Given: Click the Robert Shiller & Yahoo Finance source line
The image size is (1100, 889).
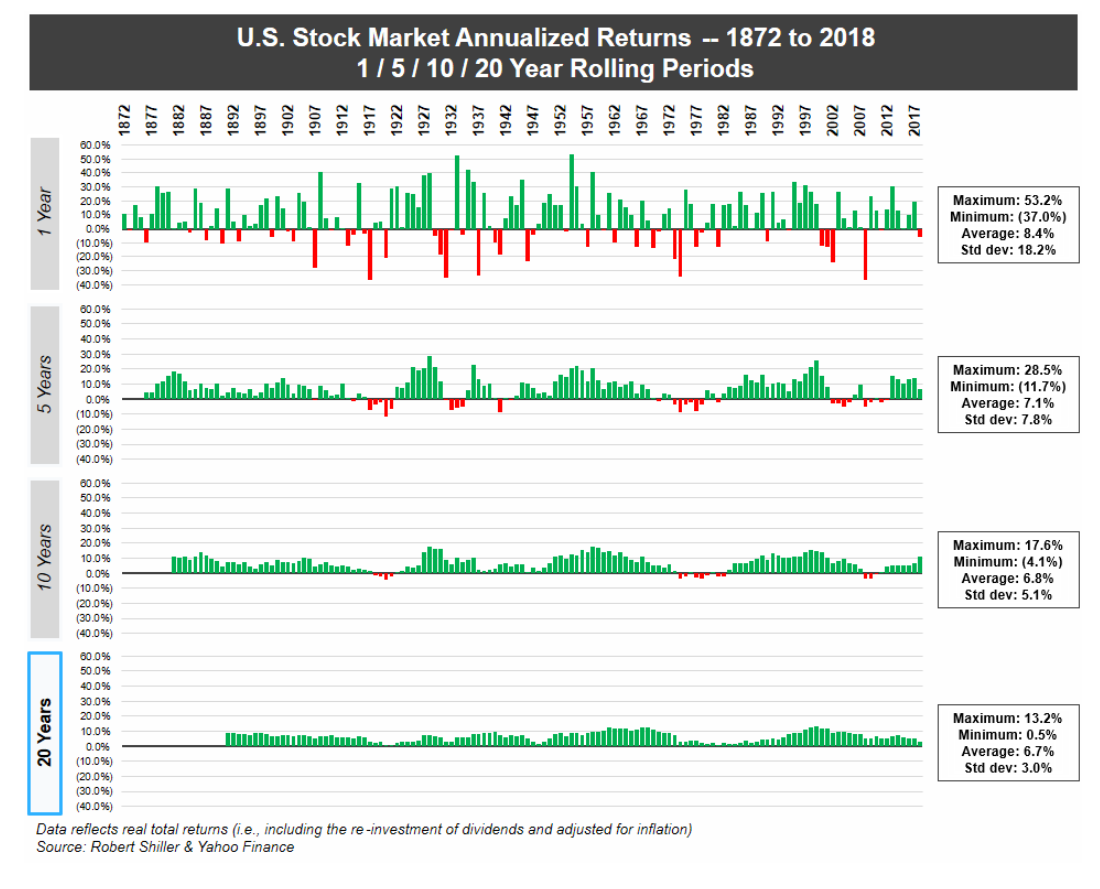Looking at the screenshot, I should point(165,847).
